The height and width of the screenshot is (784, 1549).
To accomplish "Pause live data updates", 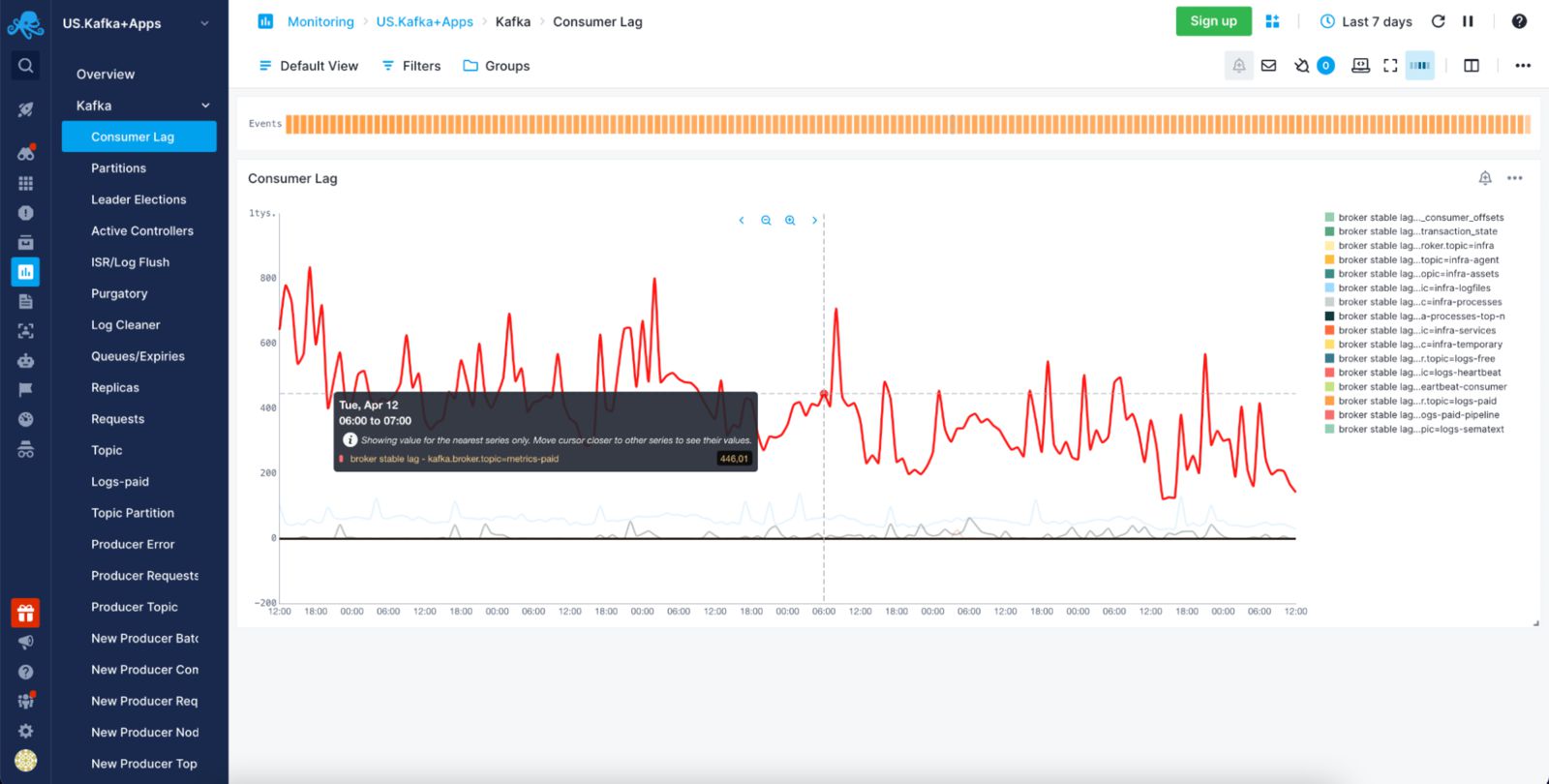I will 1468,21.
